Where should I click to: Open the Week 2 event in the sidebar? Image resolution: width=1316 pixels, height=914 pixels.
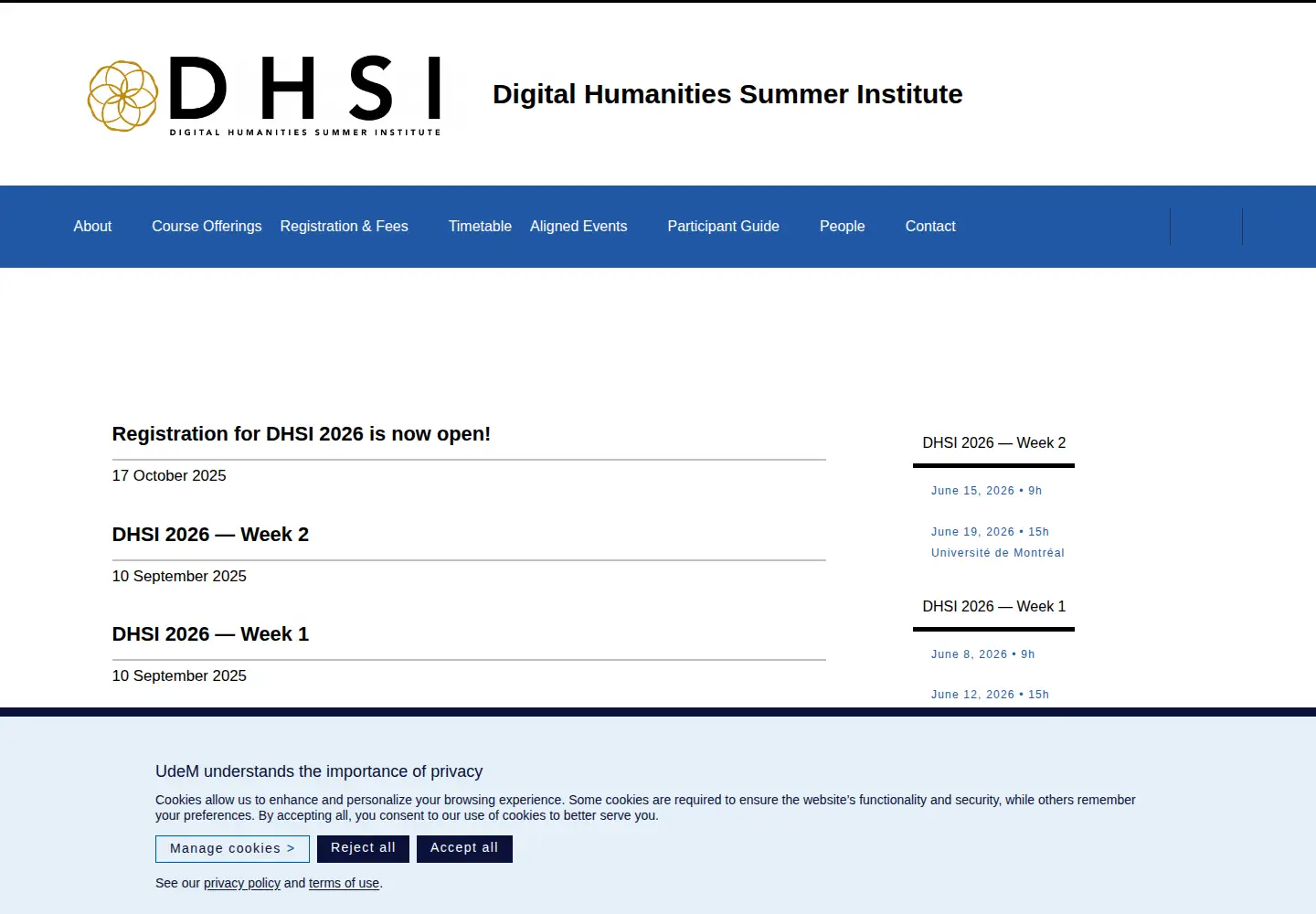tap(994, 443)
